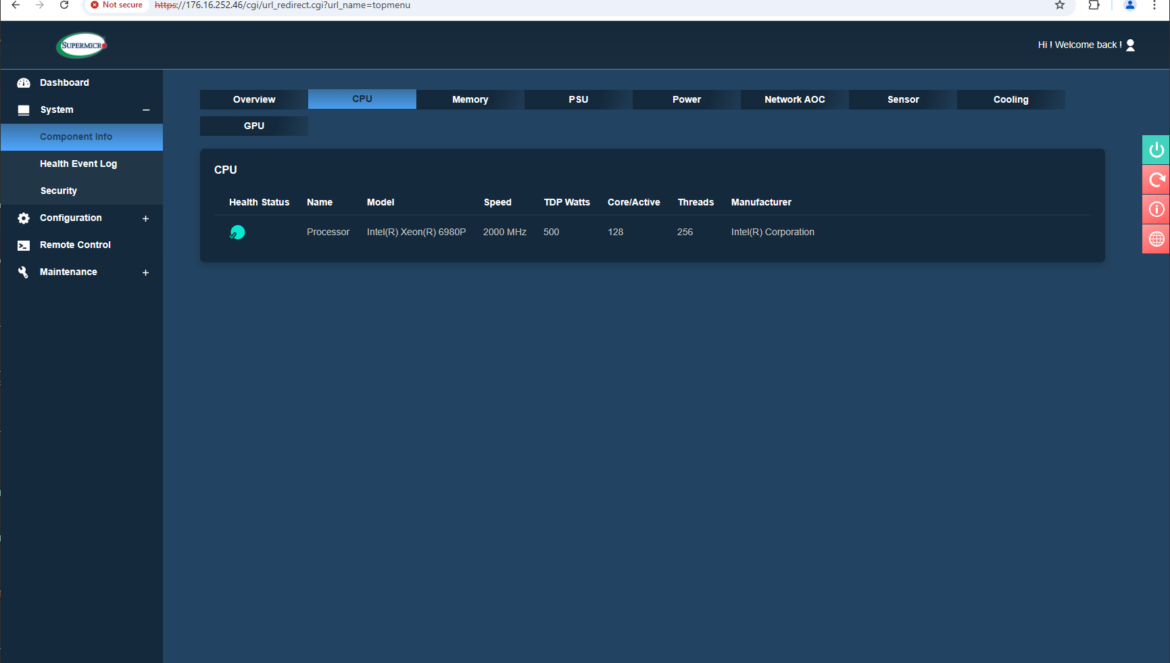Click the TDP Watts column header
This screenshot has width=1170, height=663.
coord(567,202)
